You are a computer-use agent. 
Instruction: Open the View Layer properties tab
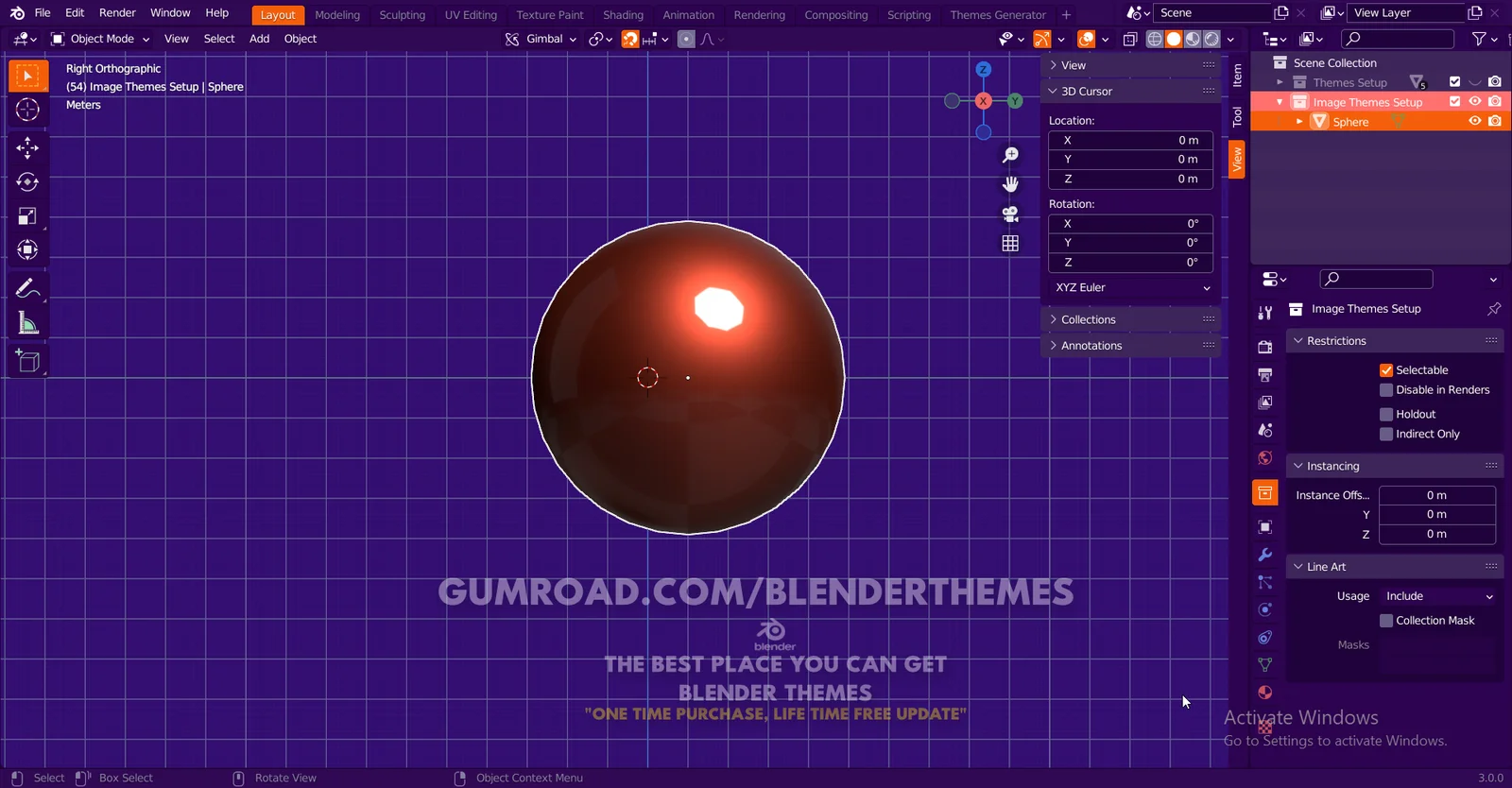(x=1265, y=403)
